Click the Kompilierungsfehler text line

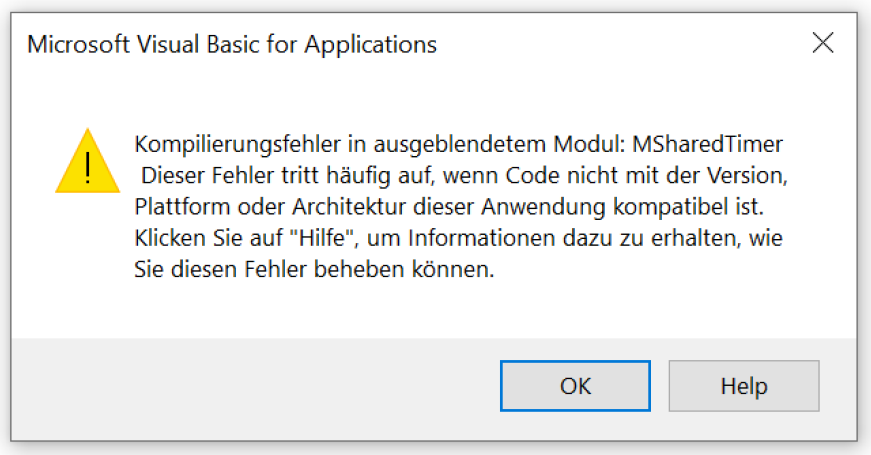458,144
